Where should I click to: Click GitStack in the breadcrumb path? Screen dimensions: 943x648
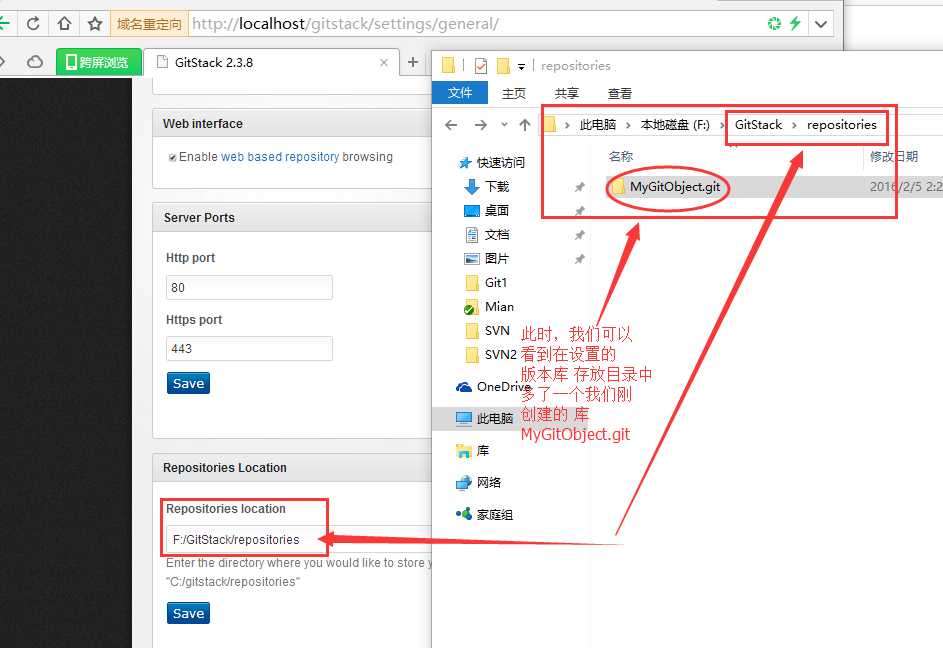pyautogui.click(x=758, y=125)
